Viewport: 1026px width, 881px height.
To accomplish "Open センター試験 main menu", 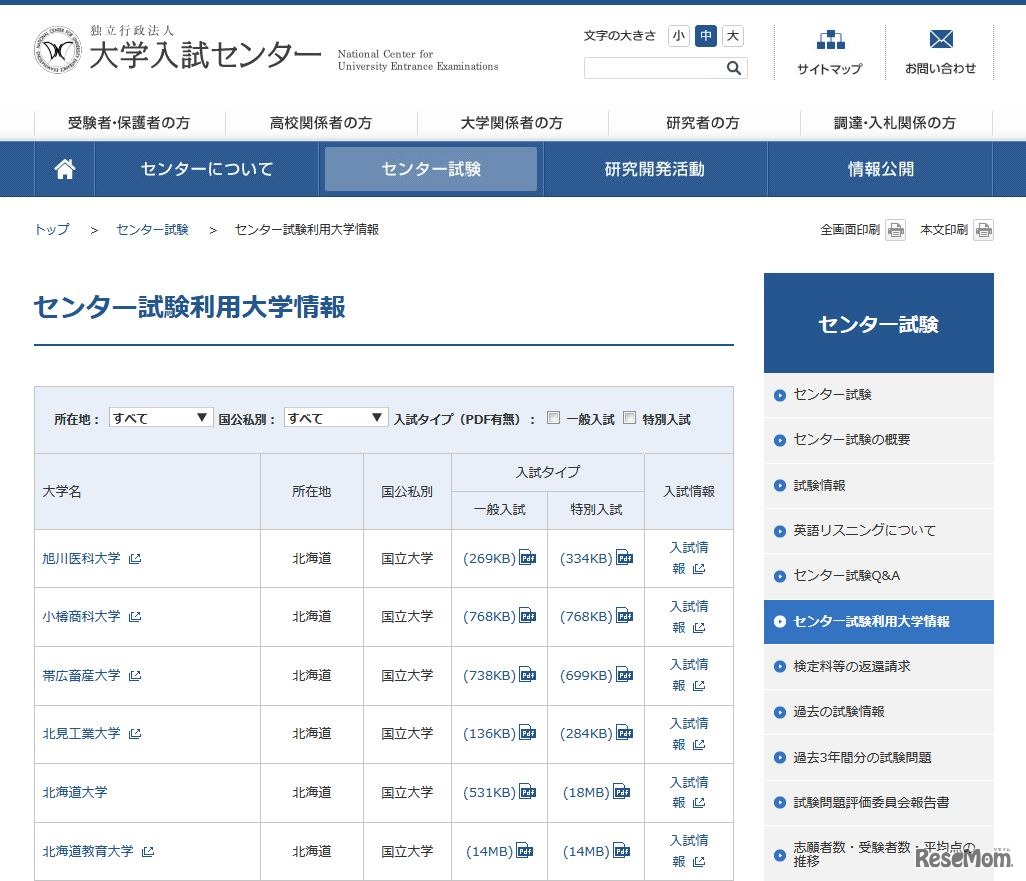I will point(431,169).
